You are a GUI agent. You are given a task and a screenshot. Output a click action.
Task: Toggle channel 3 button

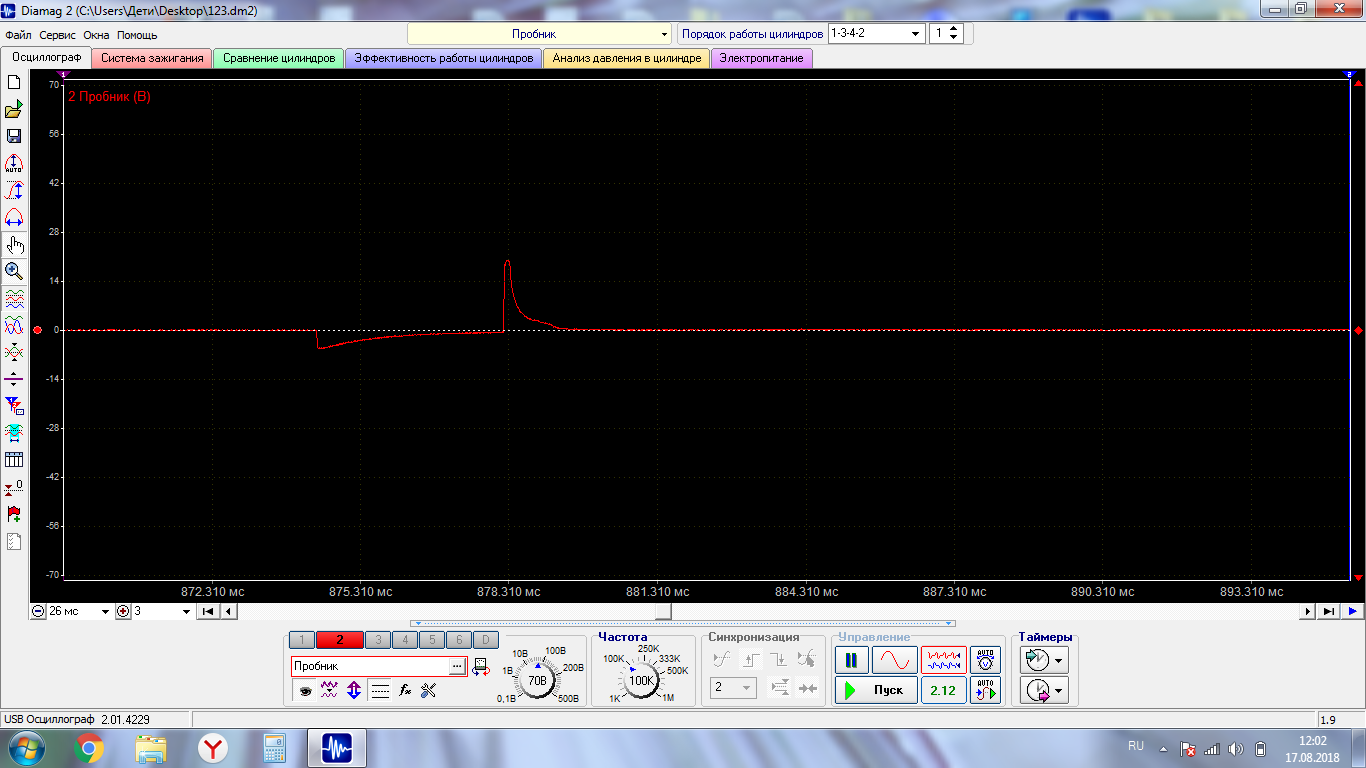tap(378, 640)
